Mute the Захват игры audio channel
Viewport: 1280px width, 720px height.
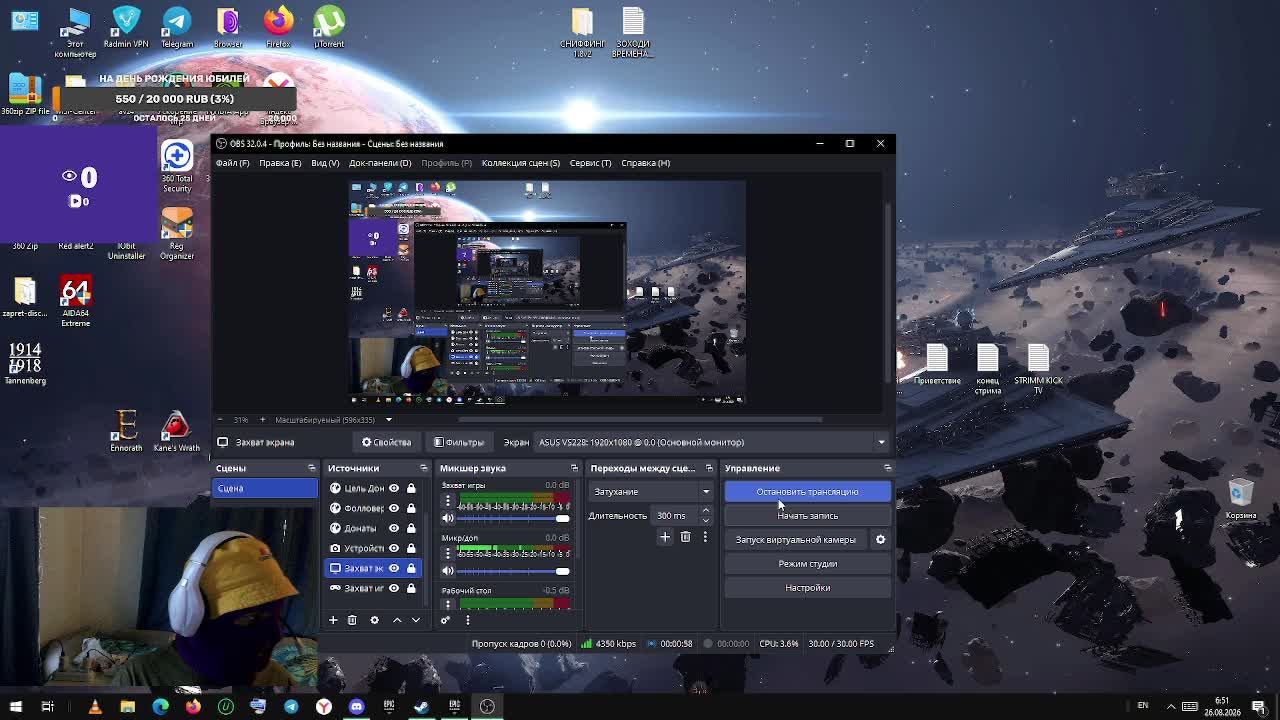(x=447, y=518)
